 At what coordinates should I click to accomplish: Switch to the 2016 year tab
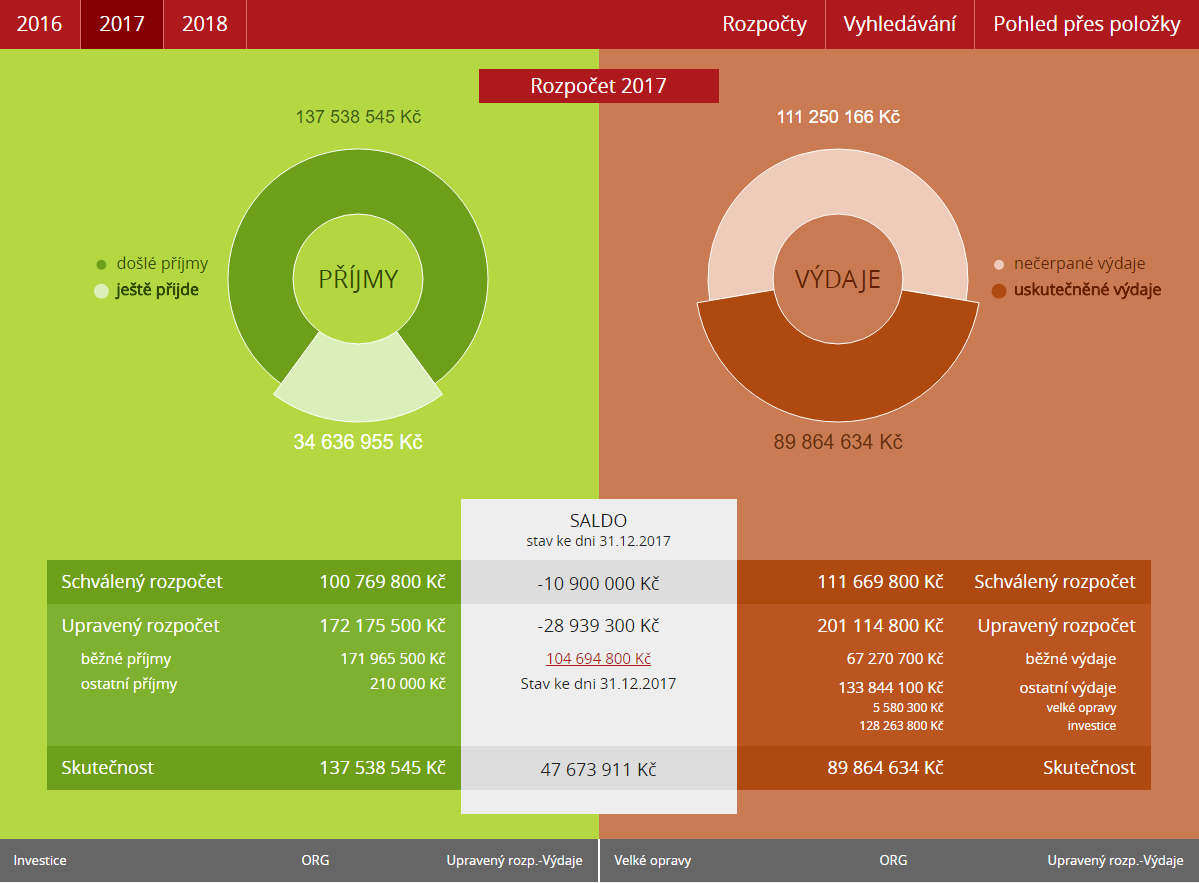tap(40, 24)
